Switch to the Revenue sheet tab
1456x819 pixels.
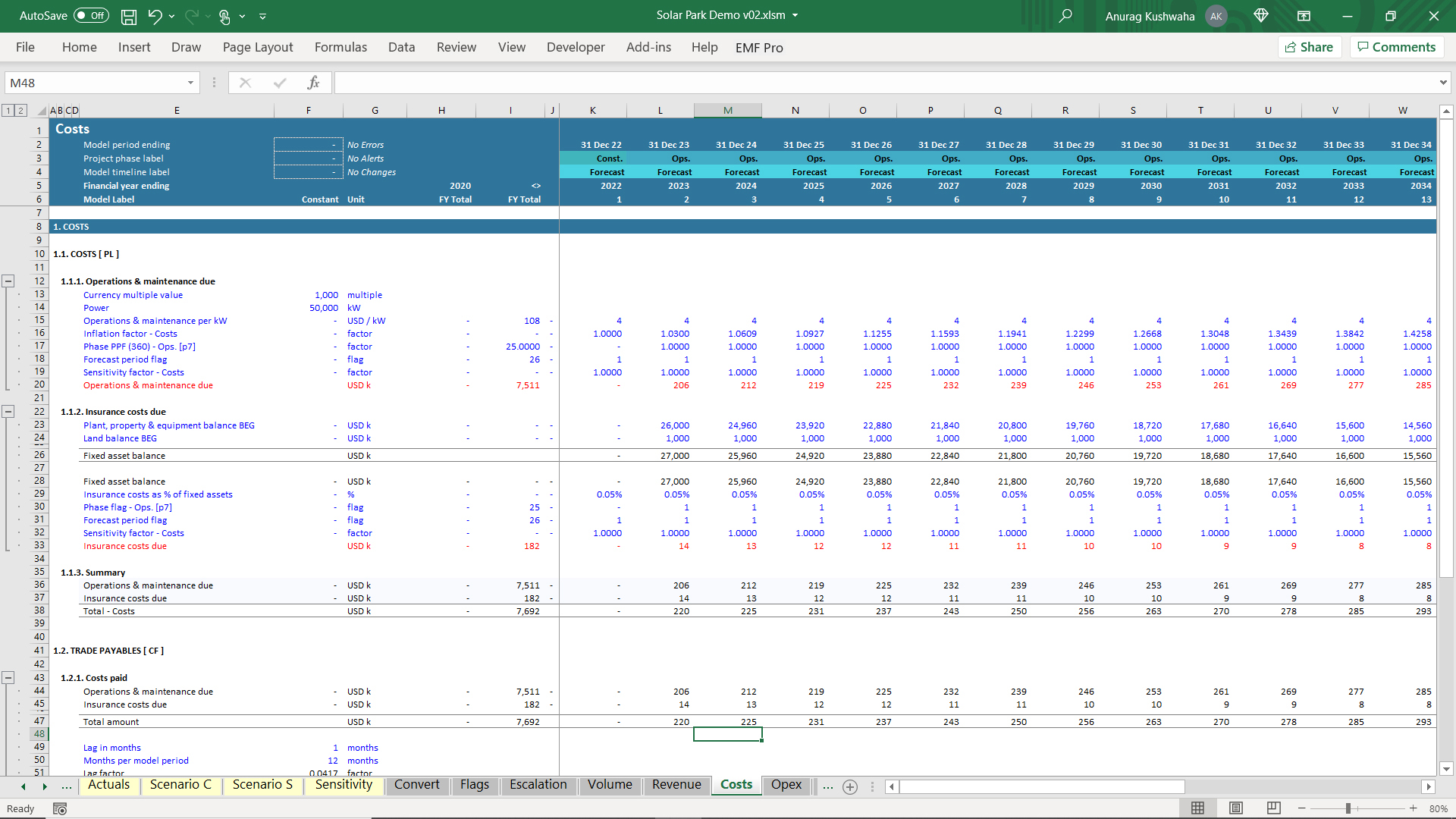coord(676,785)
